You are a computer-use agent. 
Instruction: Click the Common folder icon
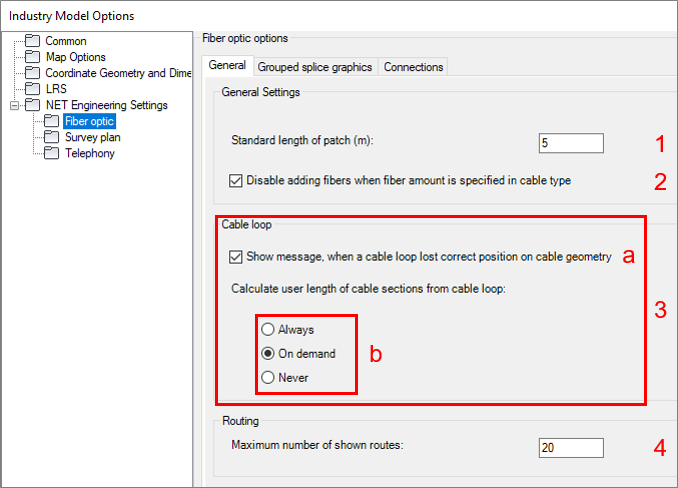point(32,41)
